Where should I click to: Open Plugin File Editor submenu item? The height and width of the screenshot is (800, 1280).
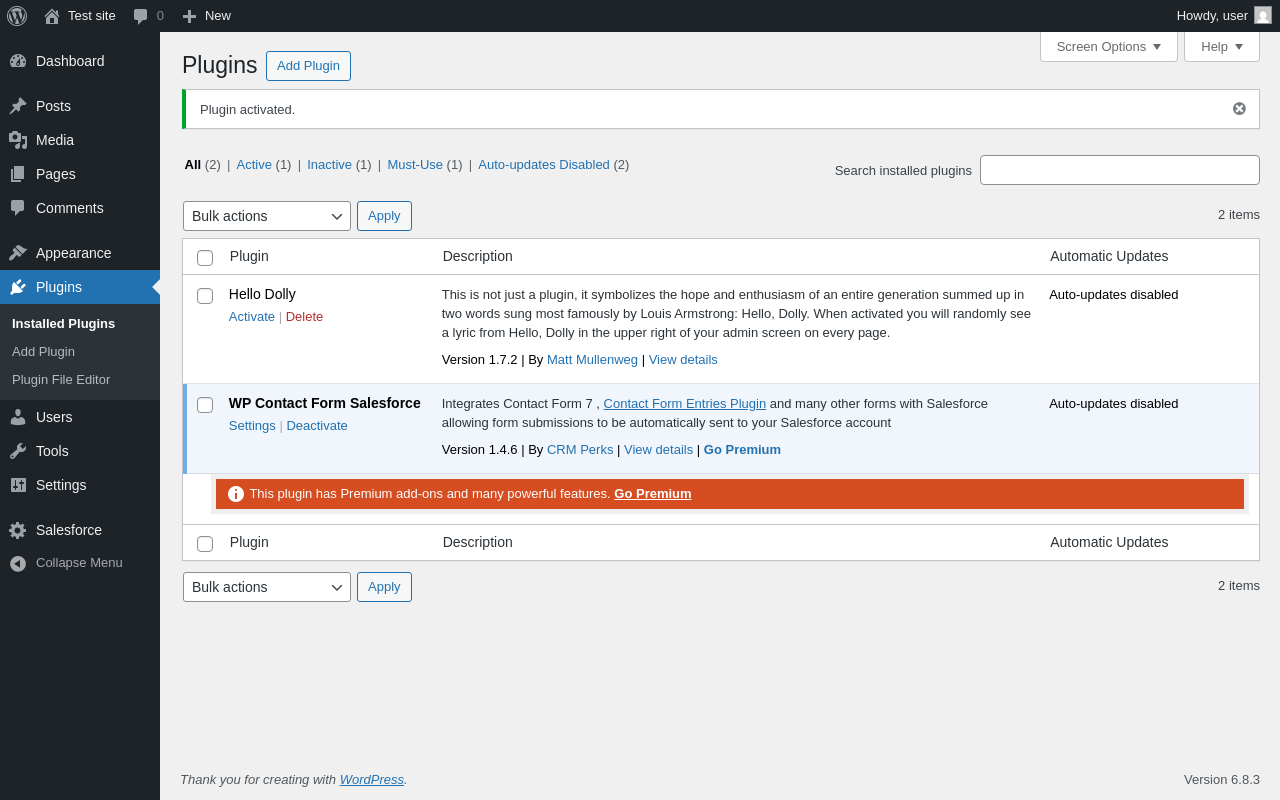coord(61,380)
